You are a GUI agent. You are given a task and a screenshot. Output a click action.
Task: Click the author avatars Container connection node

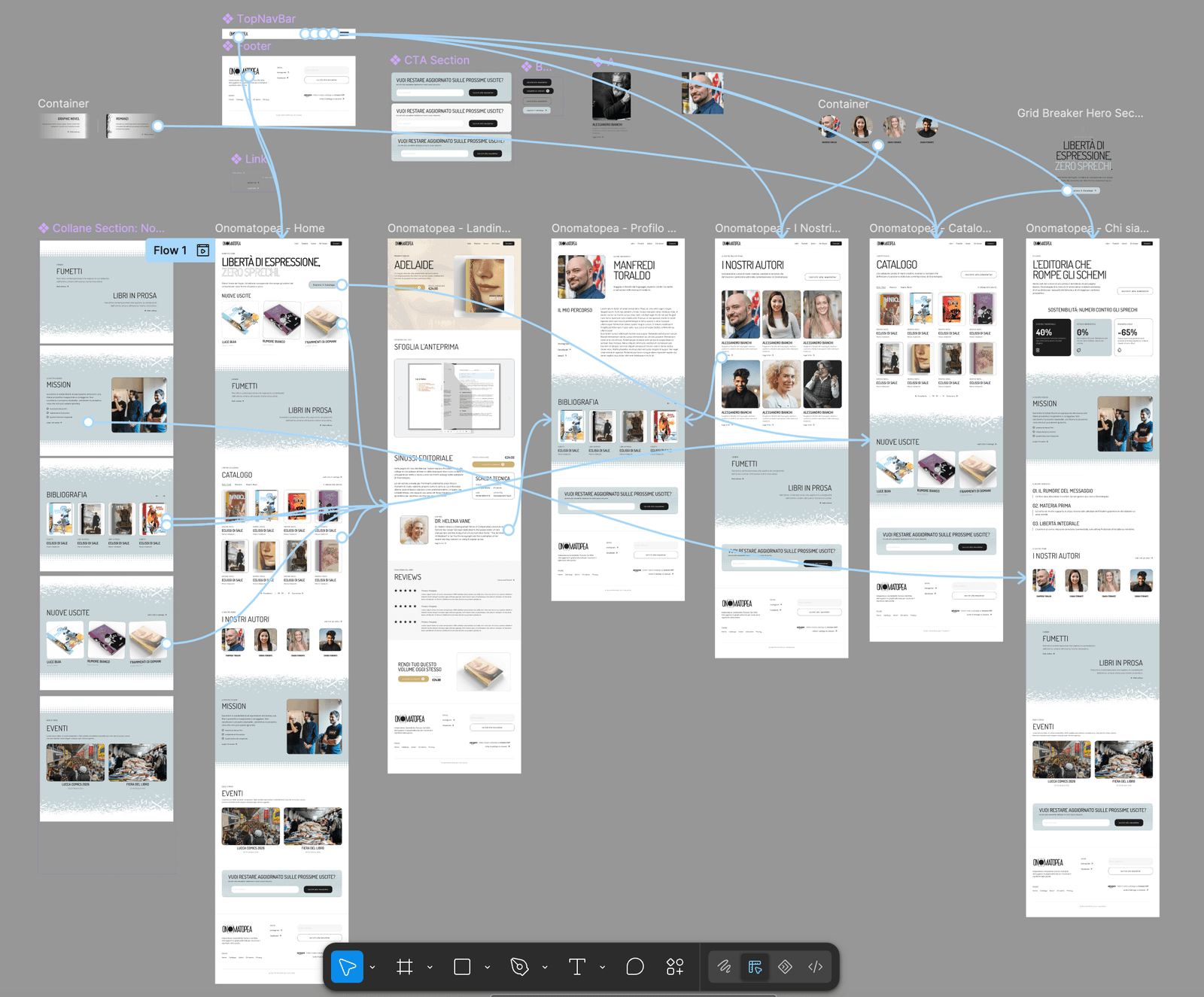878,145
